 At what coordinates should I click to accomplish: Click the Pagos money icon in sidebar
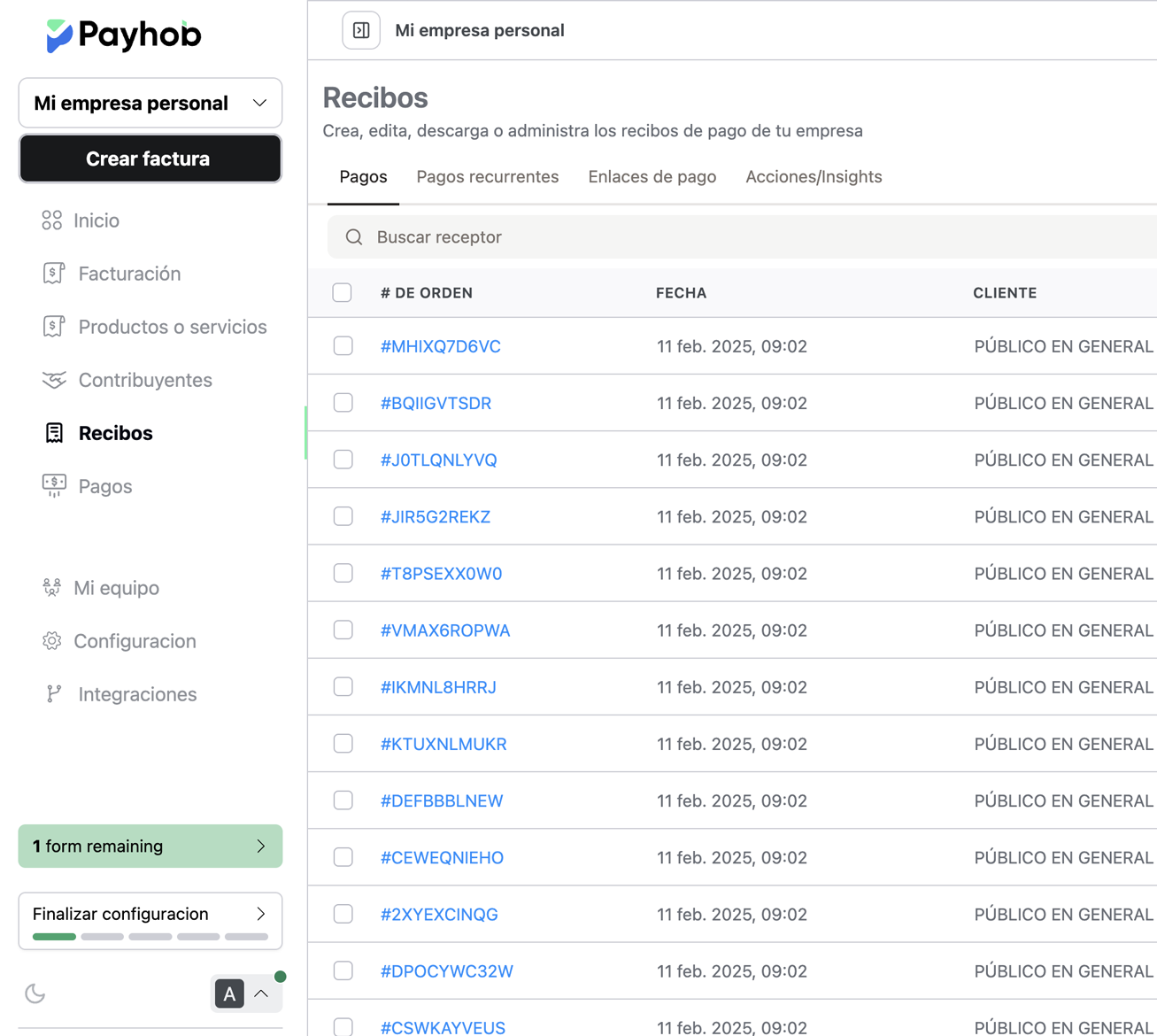54,485
